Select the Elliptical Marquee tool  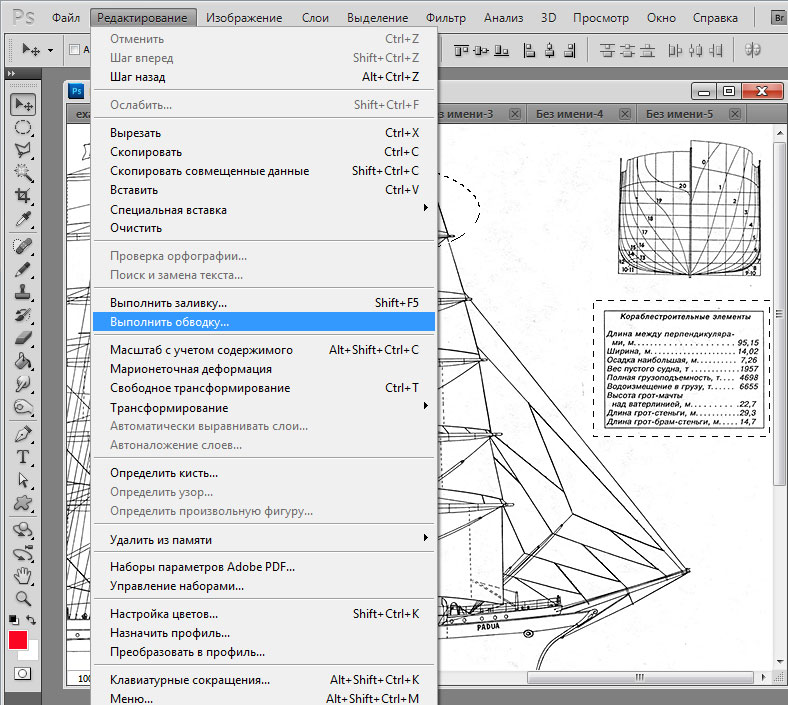tap(22, 127)
